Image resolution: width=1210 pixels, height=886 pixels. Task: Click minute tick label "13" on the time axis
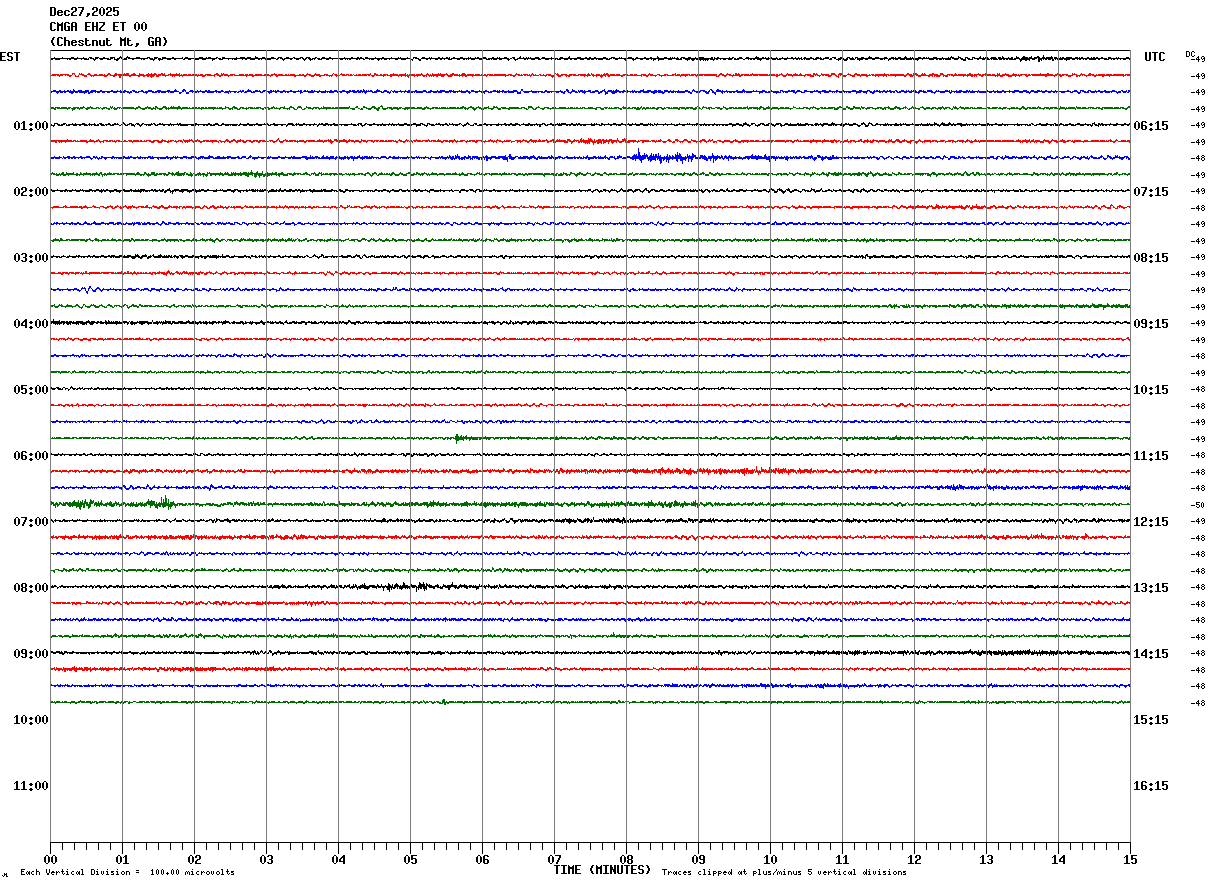tap(986, 859)
